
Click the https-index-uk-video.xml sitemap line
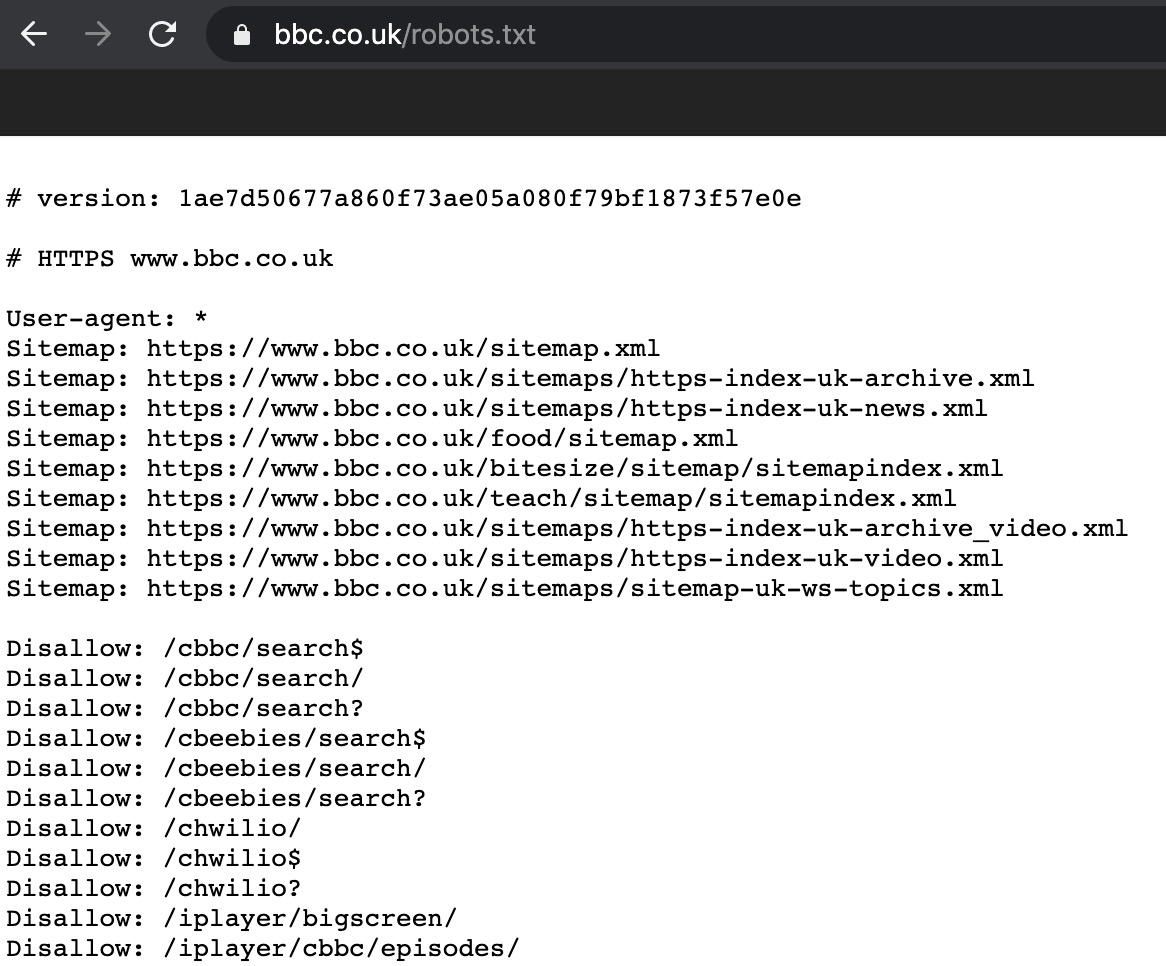pyautogui.click(x=505, y=558)
